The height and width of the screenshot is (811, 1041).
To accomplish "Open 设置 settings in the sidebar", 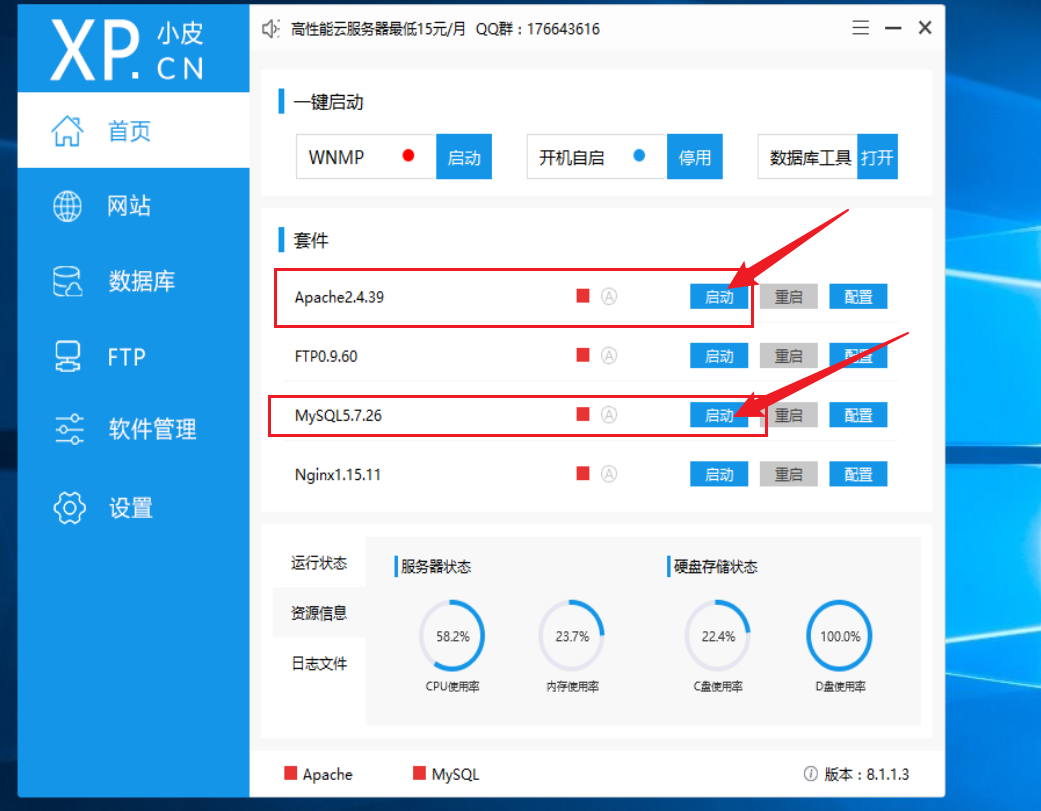I will pos(133,508).
